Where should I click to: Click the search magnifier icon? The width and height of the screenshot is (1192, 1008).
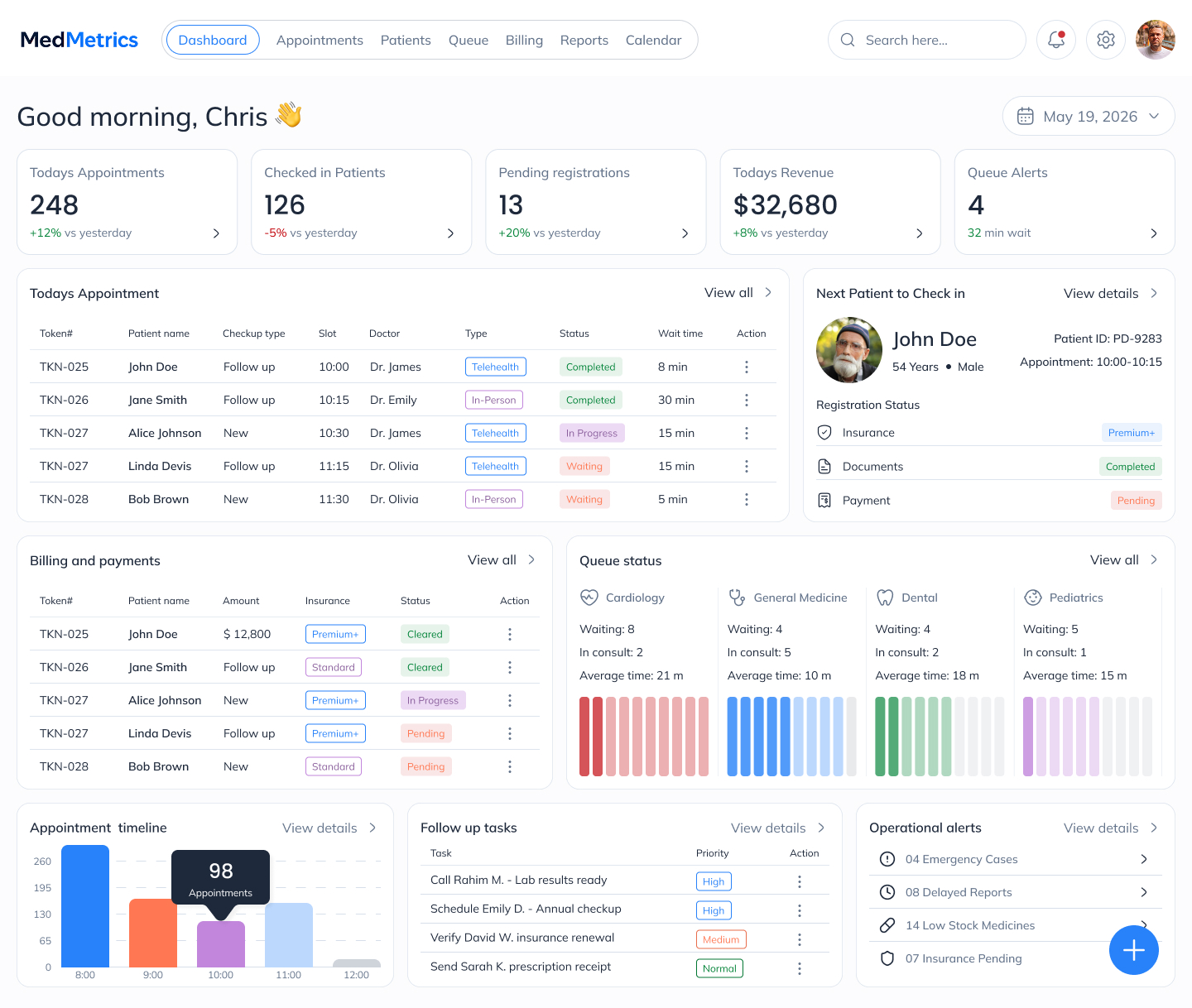coord(848,40)
